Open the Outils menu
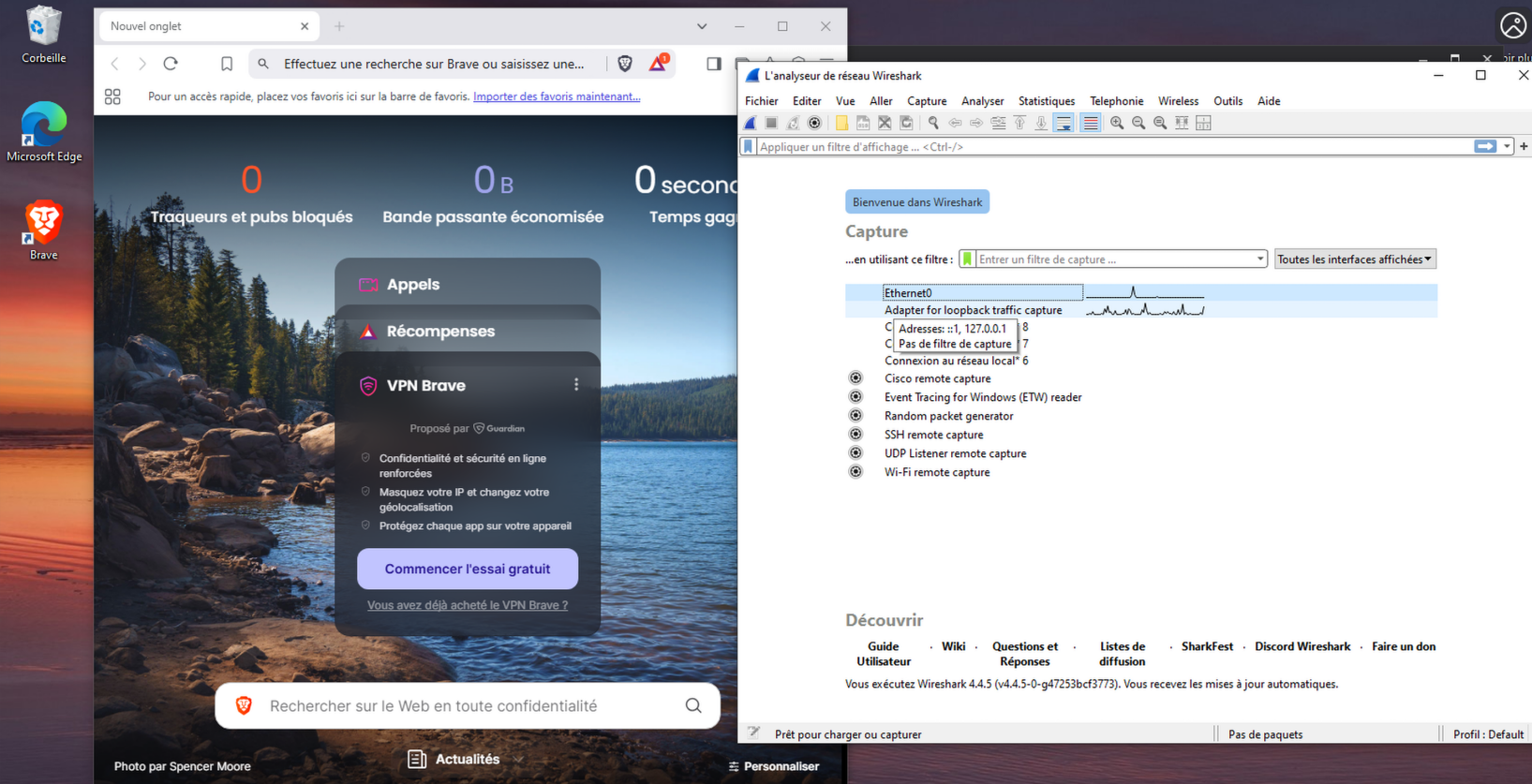 point(1227,101)
